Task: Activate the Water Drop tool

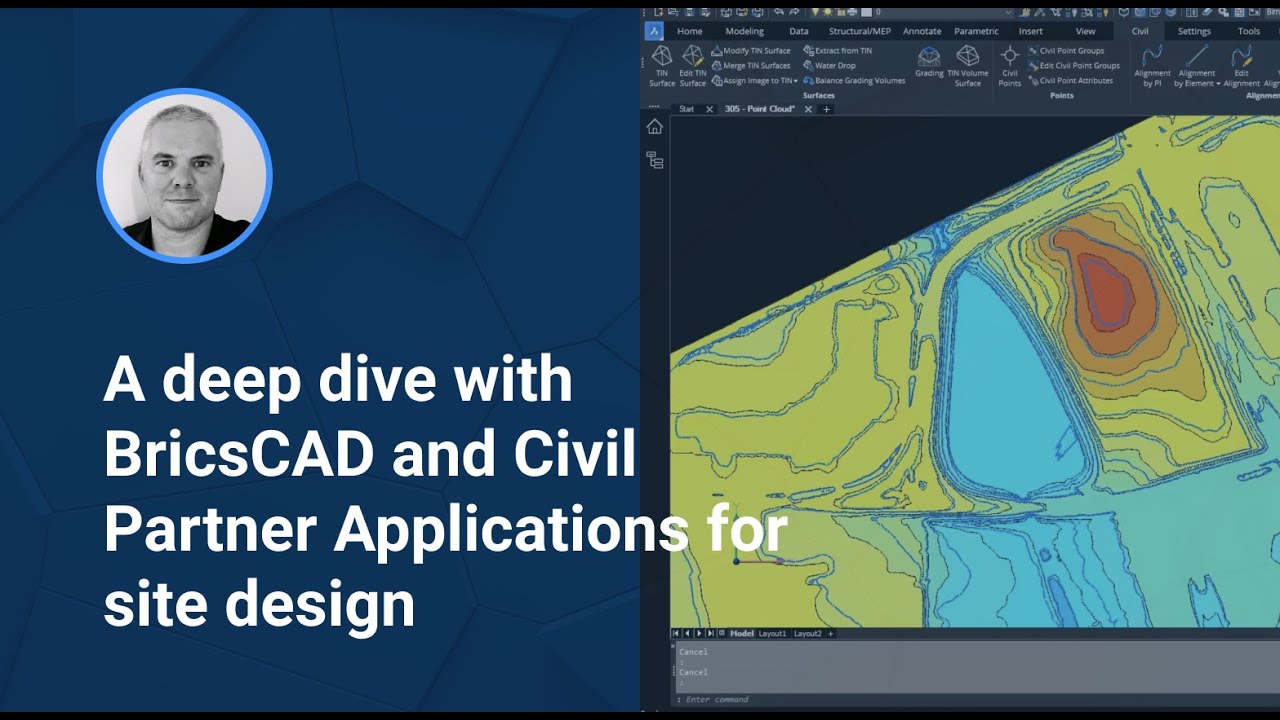Action: (x=829, y=65)
